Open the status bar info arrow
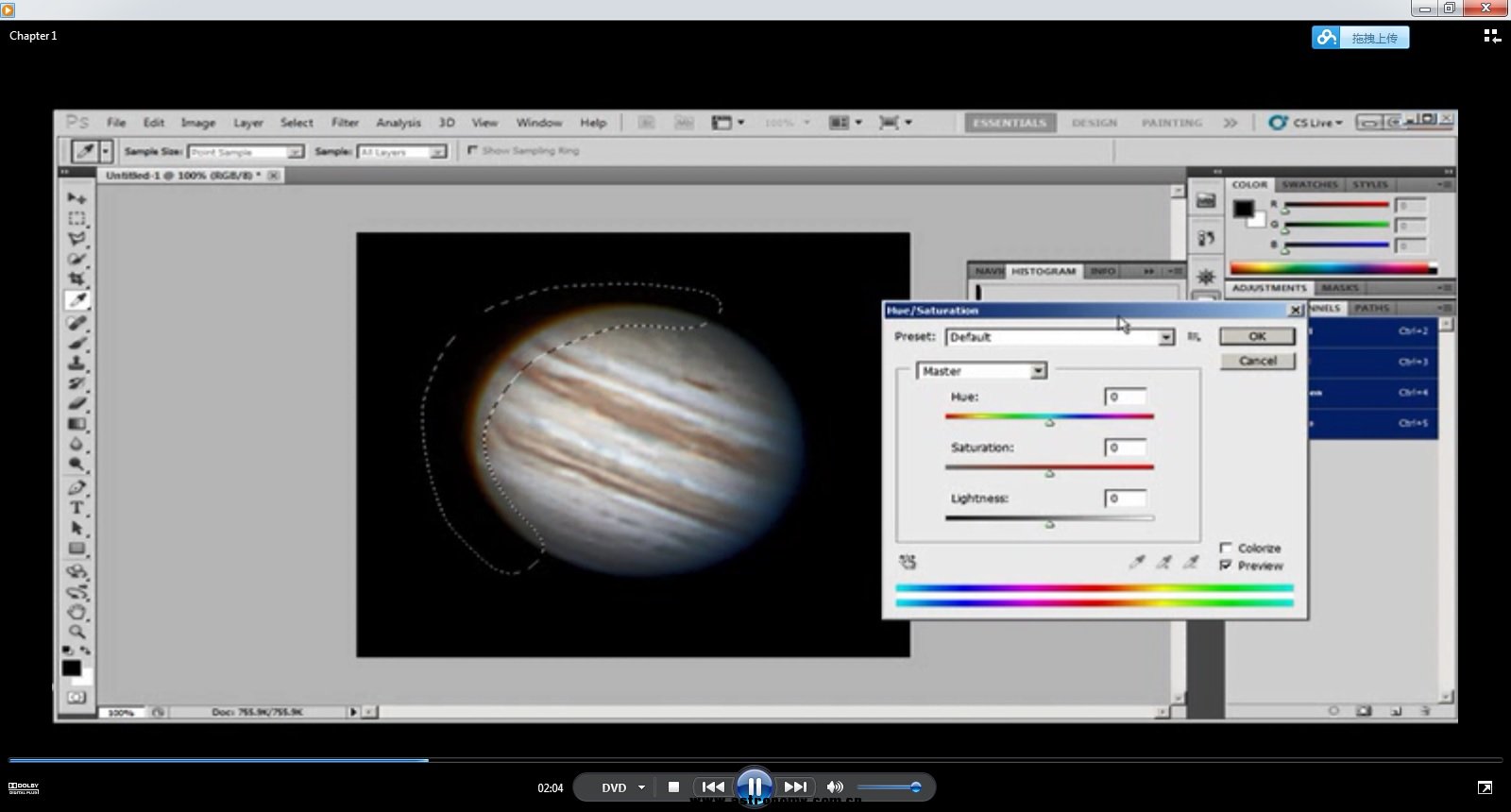This screenshot has width=1511, height=812. click(353, 712)
